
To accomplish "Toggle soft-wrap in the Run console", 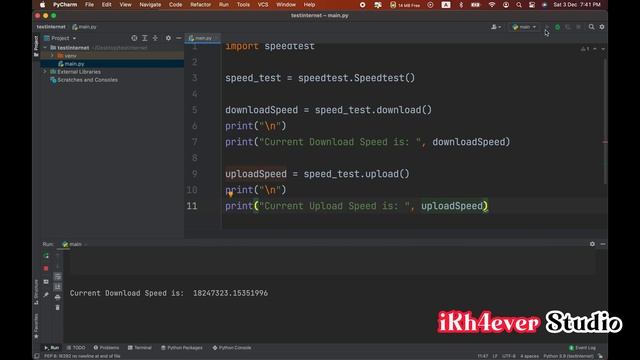I will (58, 276).
